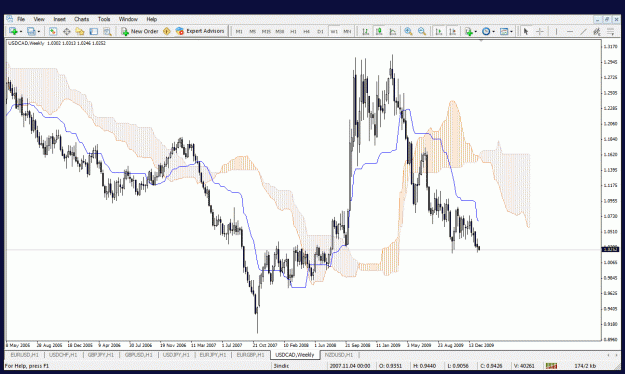Open the Window menu

click(x=128, y=19)
